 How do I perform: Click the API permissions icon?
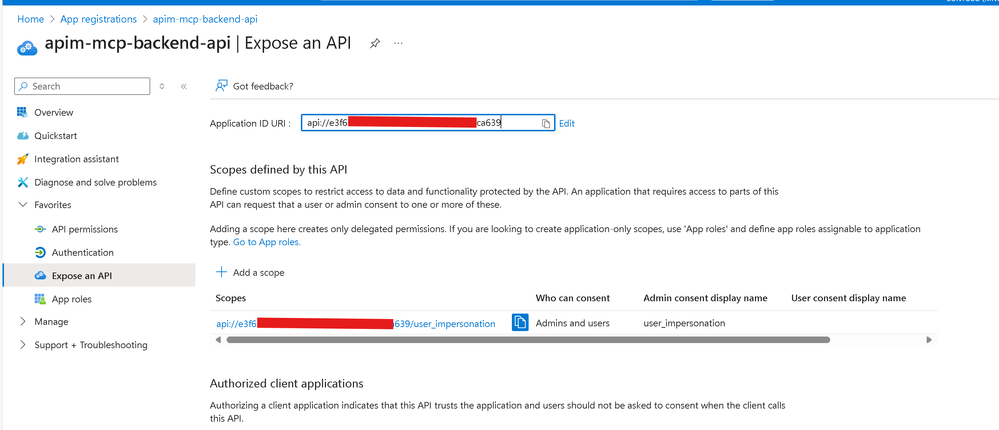40,229
